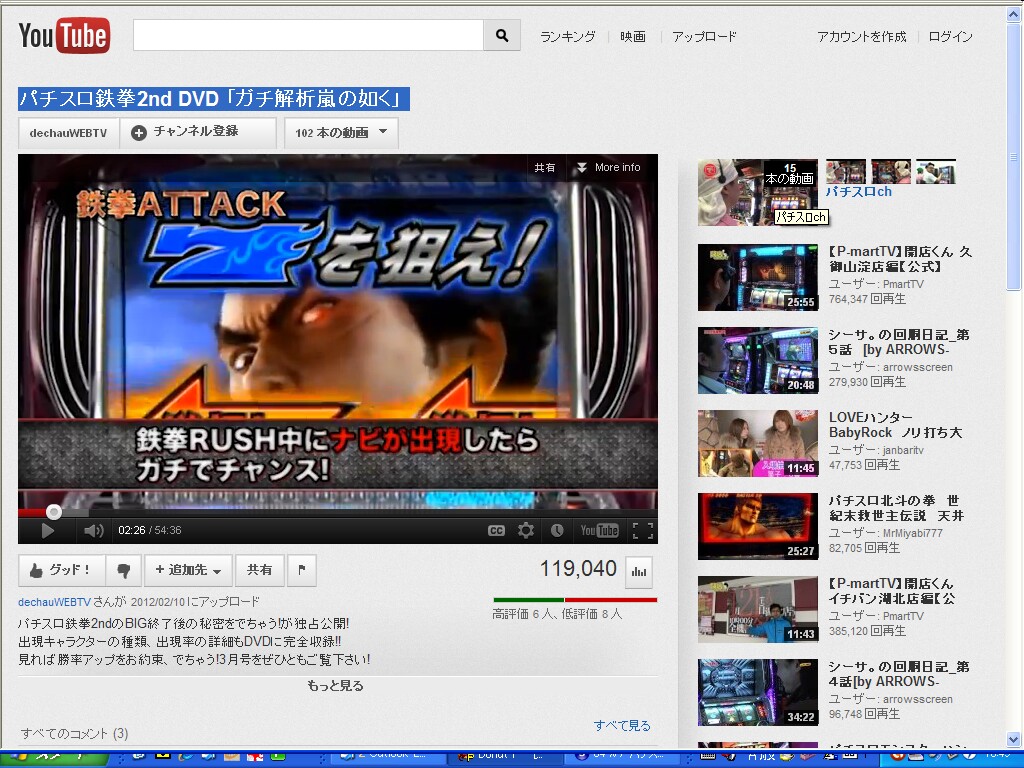Click the page scrollbar up arrow
Screen dimensions: 1024x768
[x=1014, y=14]
